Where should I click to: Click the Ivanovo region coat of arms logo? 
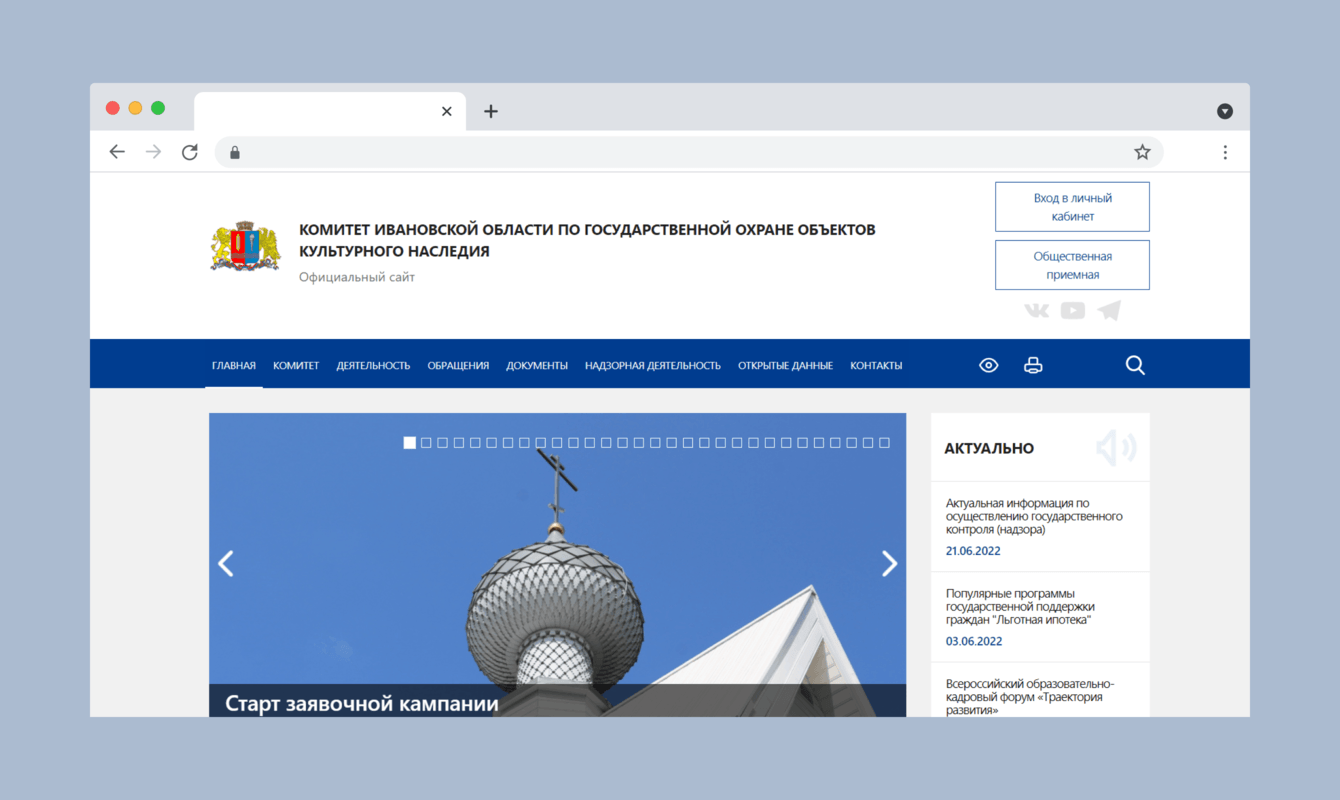(x=244, y=246)
